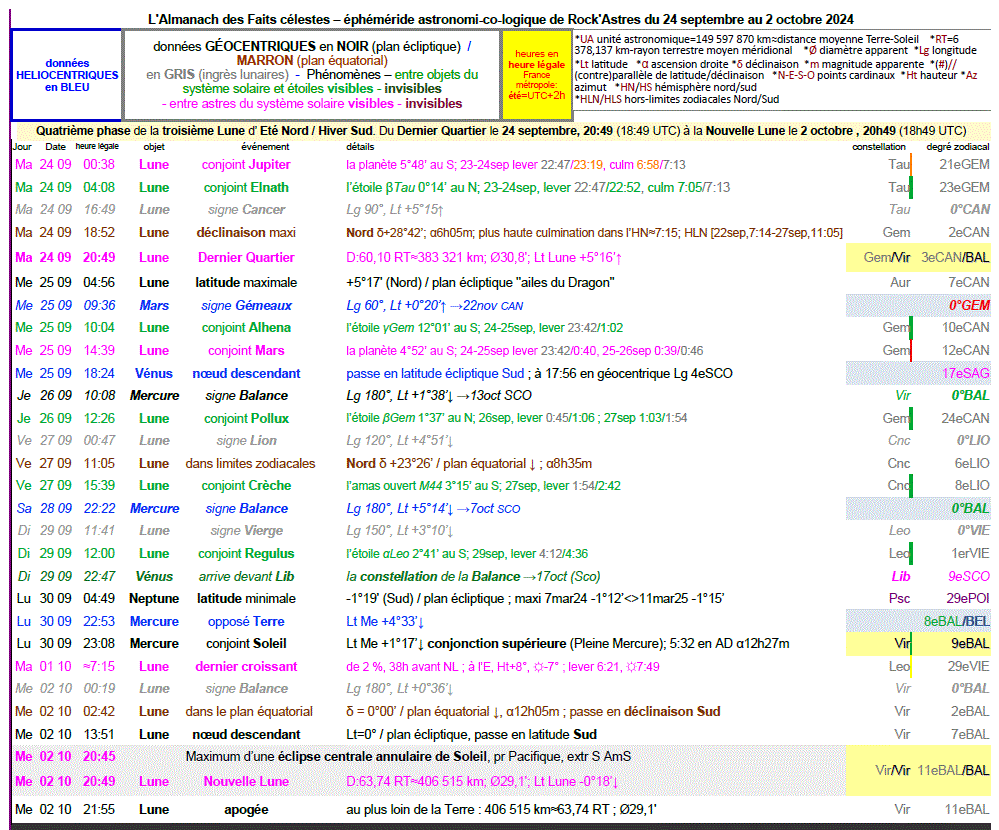Click the detail 'passe en latitude écliptique Sud'
999x830 pixels.
click(435, 373)
